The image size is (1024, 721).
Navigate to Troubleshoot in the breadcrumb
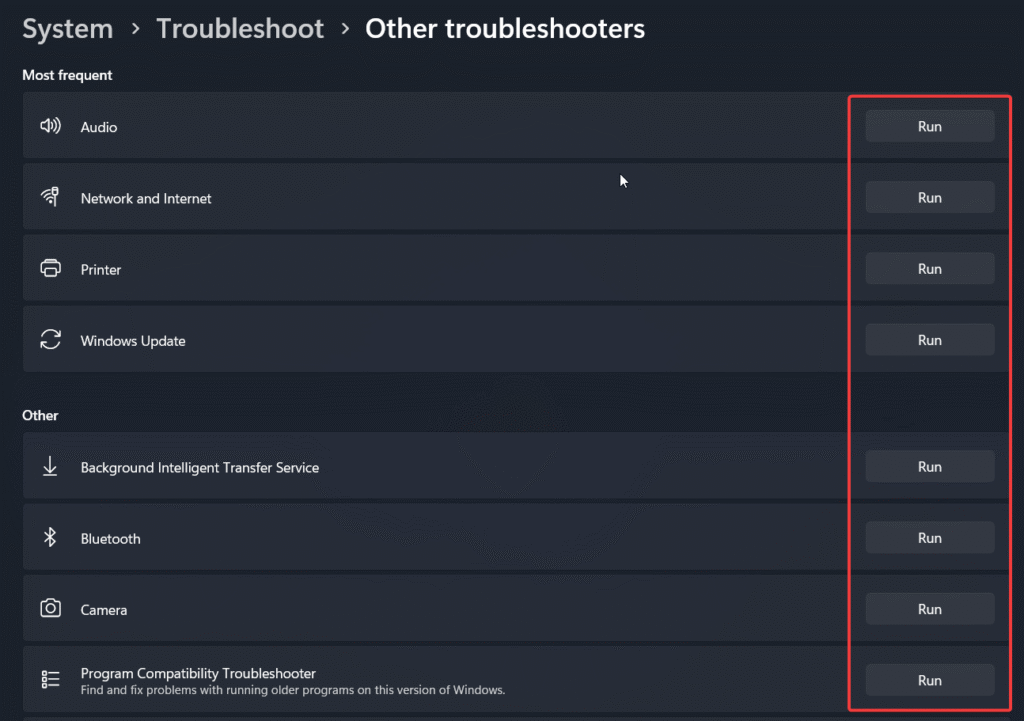pos(240,29)
